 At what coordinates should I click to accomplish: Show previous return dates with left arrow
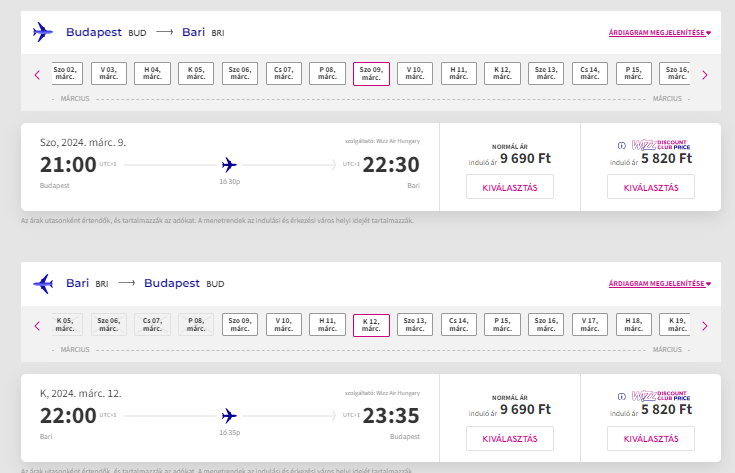tap(37, 326)
